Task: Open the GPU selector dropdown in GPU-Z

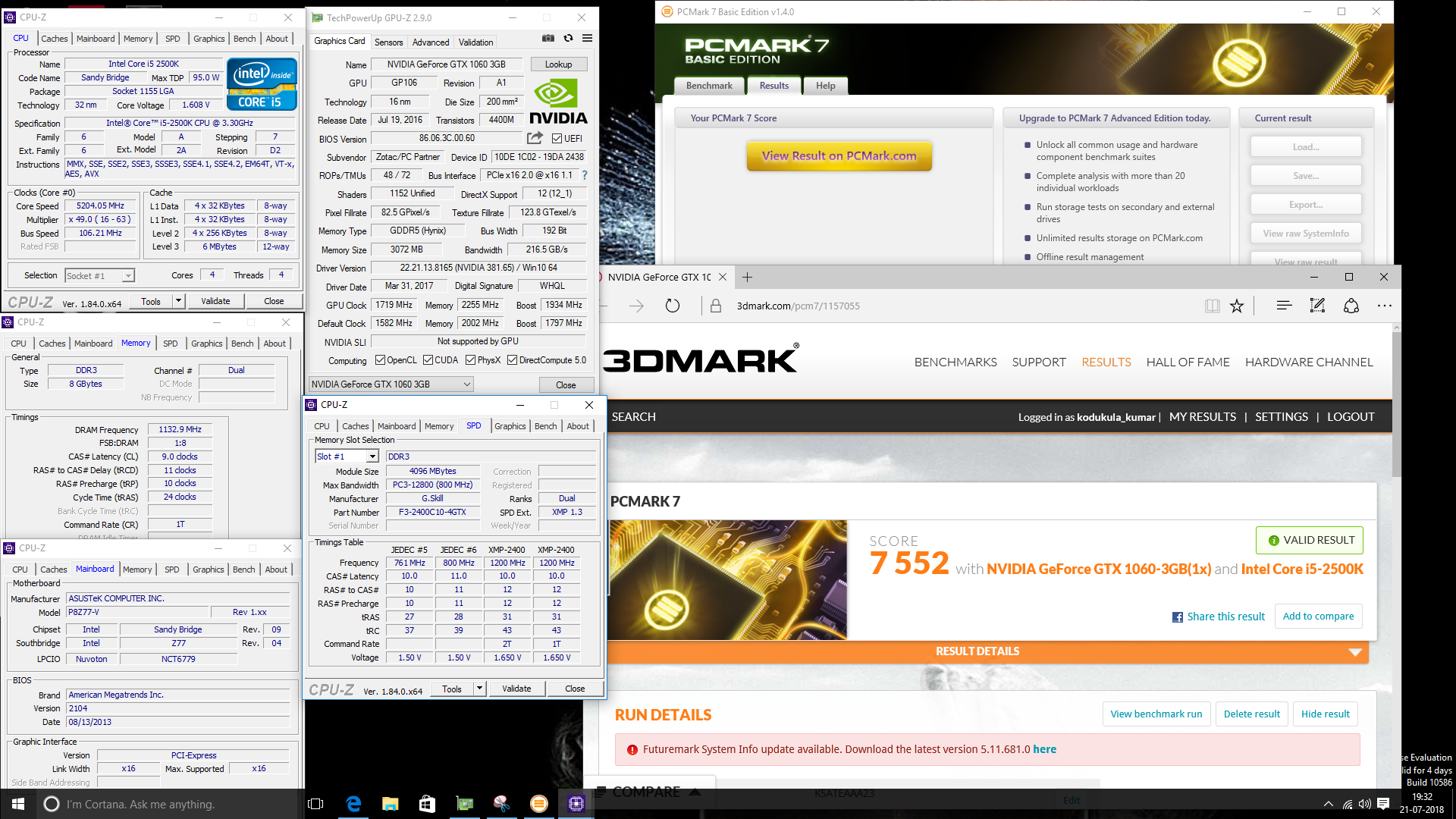Action: (391, 384)
